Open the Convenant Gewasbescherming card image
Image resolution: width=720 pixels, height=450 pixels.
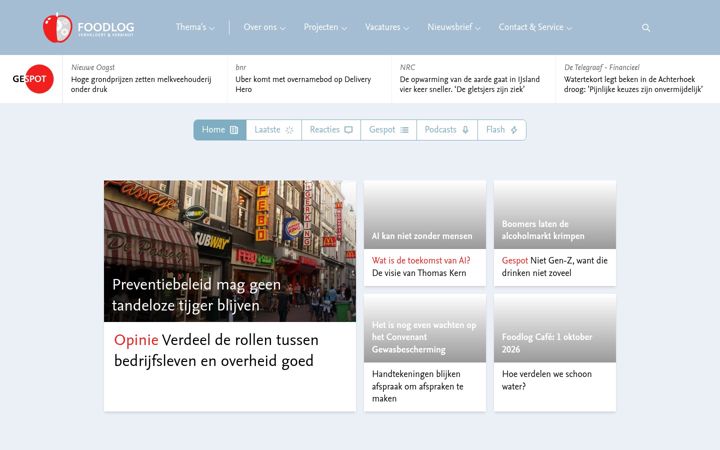coord(425,328)
